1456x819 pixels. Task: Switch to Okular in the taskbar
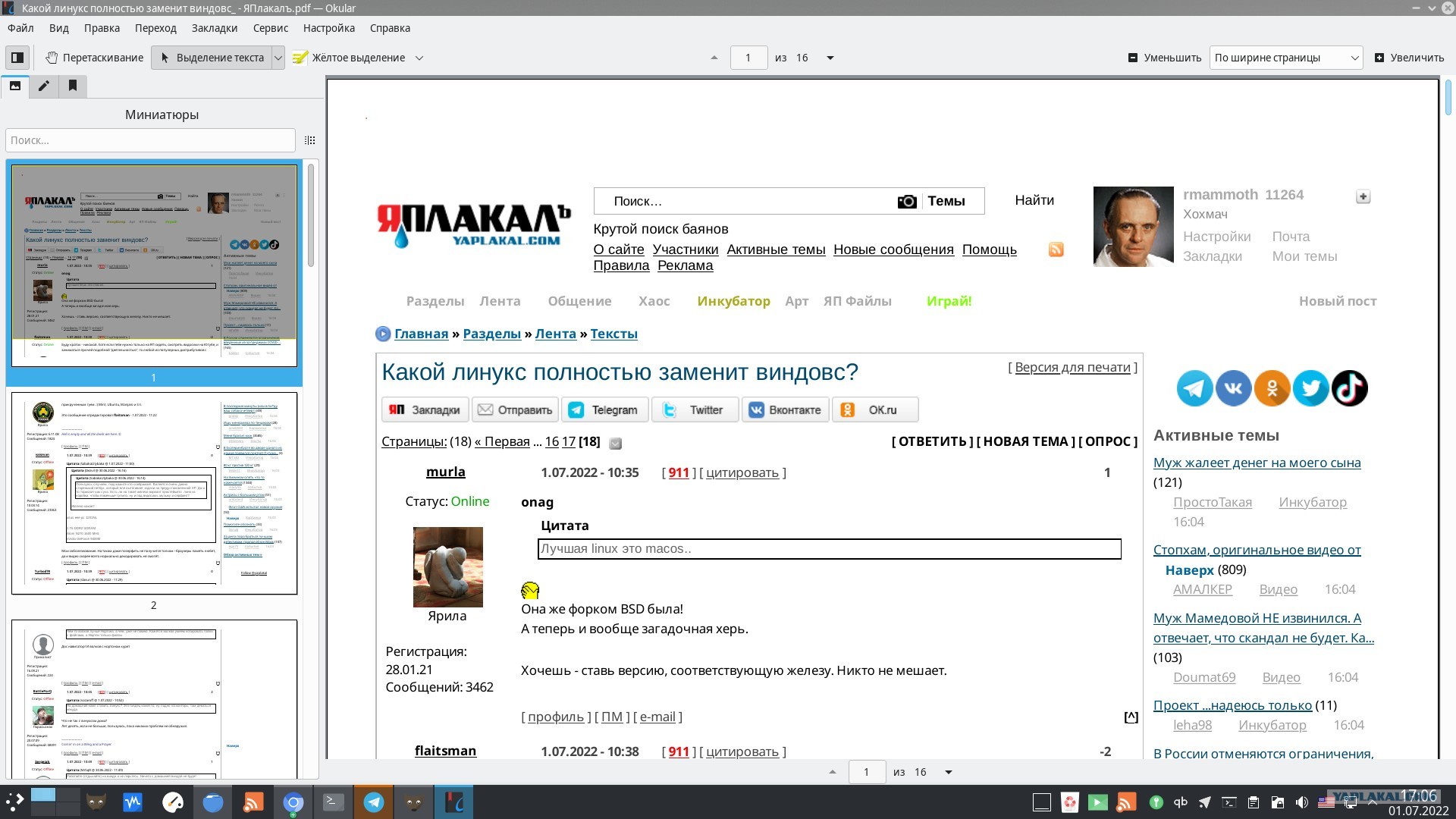[x=453, y=802]
